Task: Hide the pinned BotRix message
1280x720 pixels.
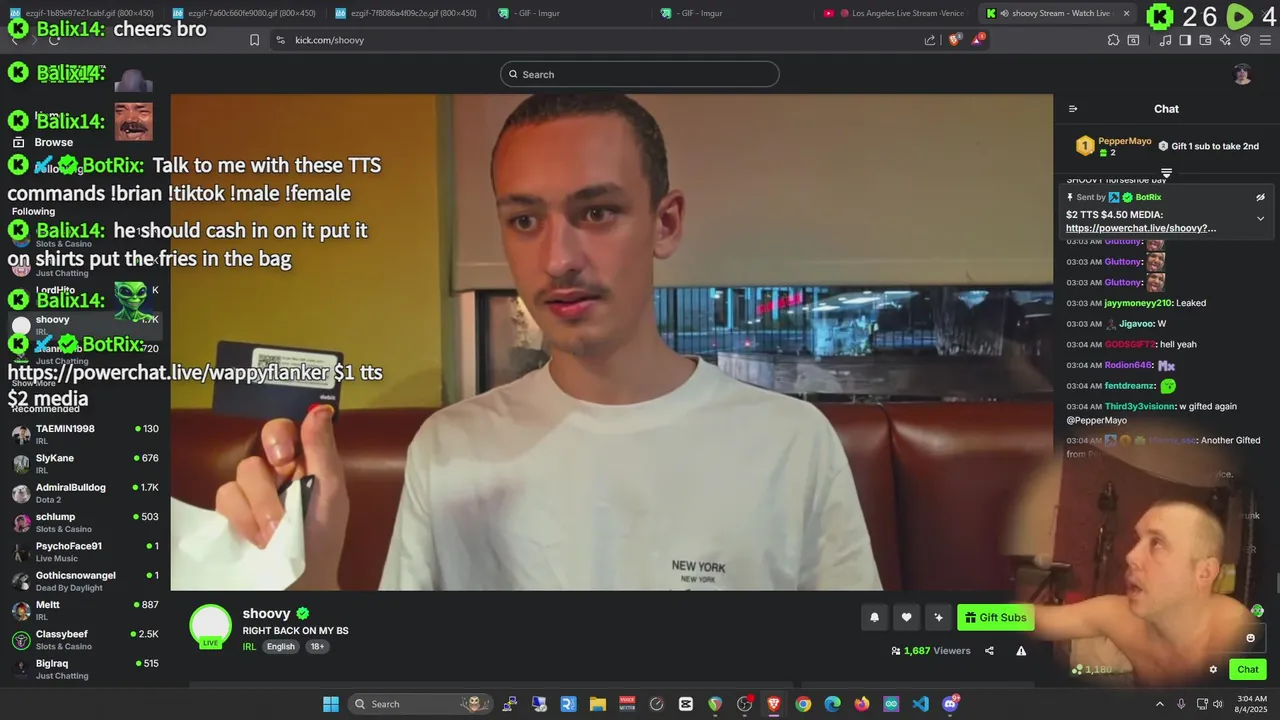Action: [x=1260, y=197]
